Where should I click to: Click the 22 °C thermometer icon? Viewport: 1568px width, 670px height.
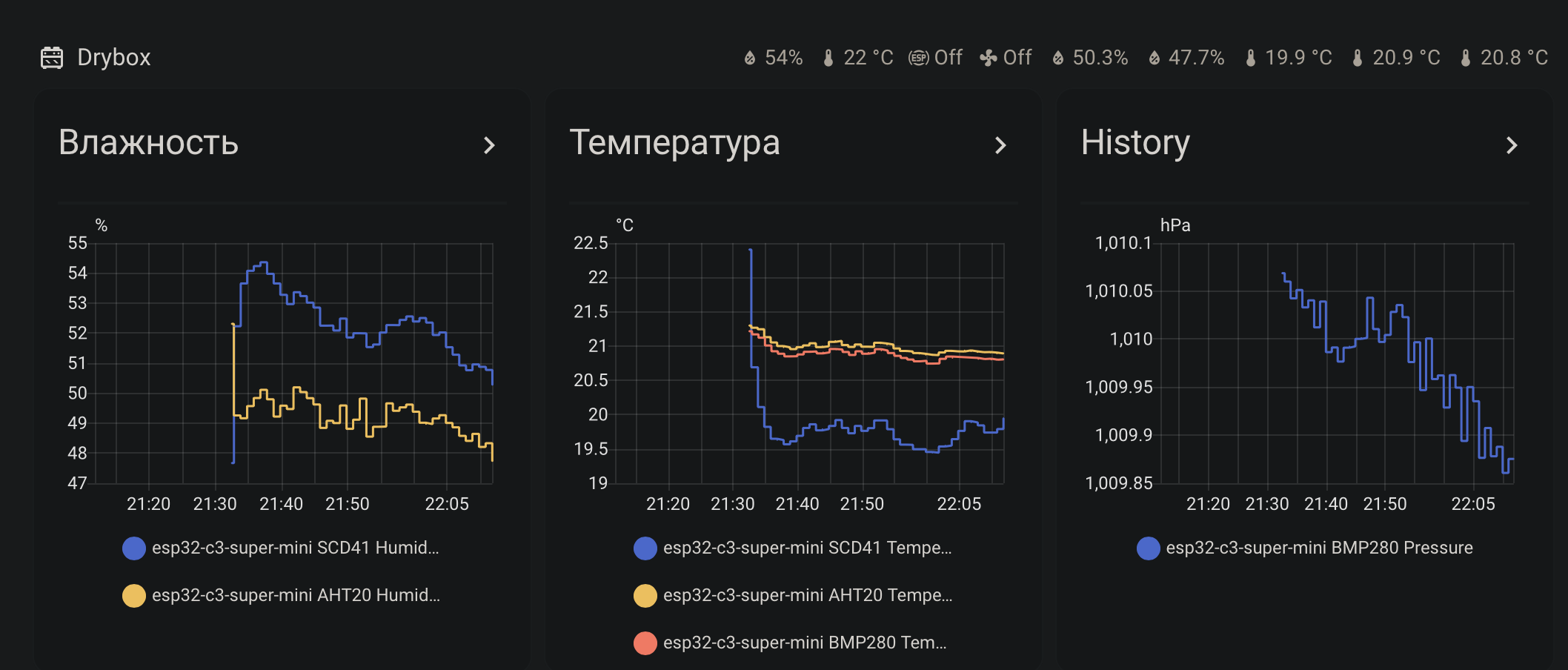tap(828, 58)
